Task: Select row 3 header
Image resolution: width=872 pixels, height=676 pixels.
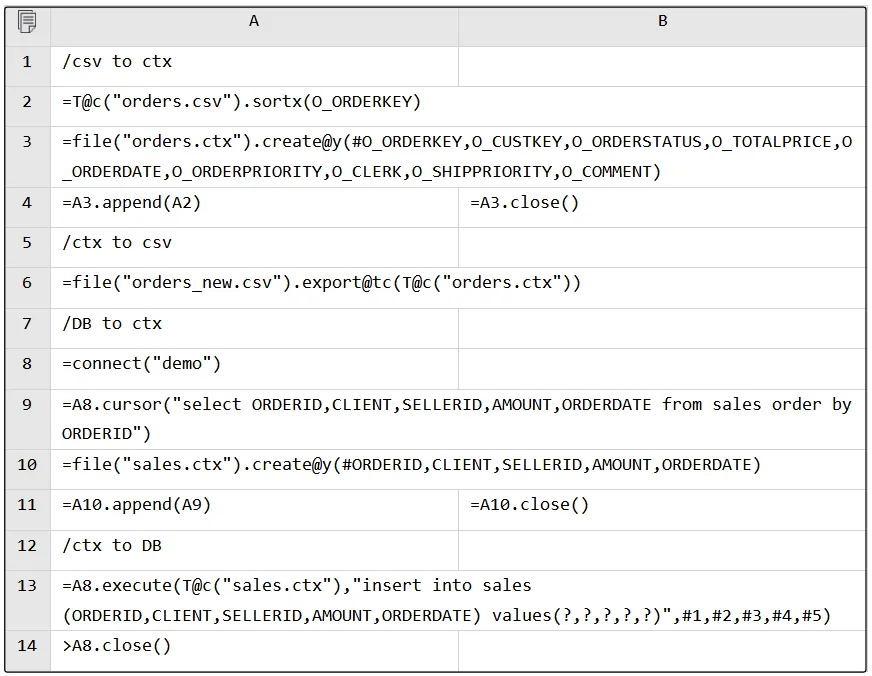Action: pos(27,142)
